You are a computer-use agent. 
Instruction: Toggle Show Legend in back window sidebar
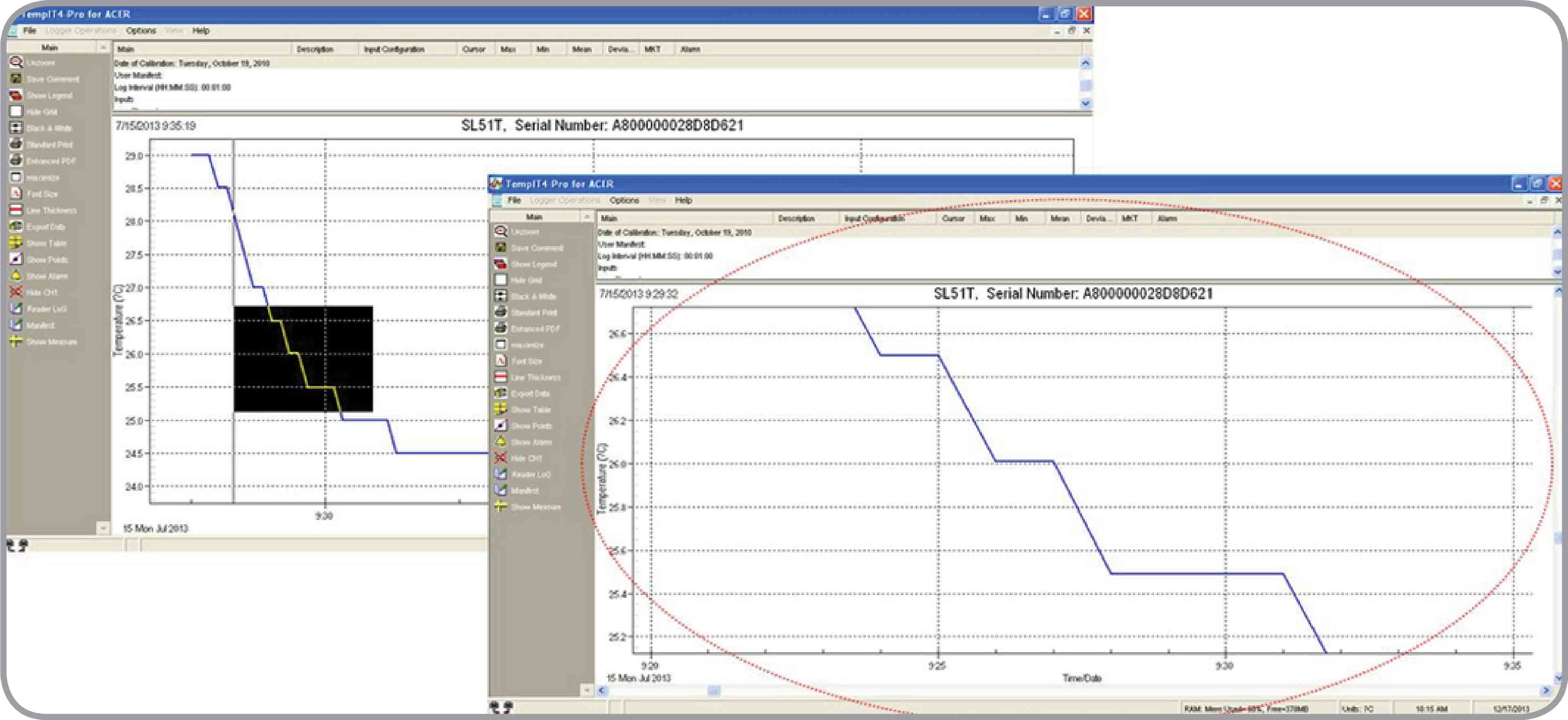16,96
